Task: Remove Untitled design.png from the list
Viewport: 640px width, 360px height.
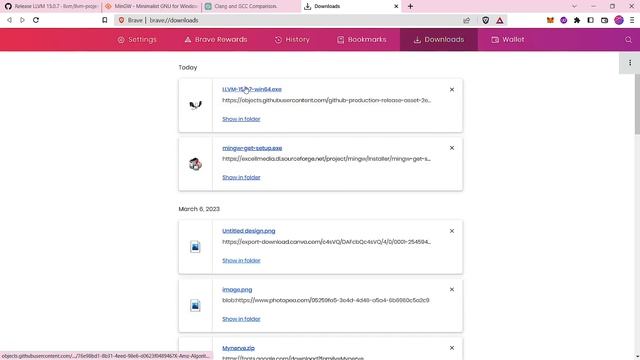Action: pyautogui.click(x=452, y=231)
